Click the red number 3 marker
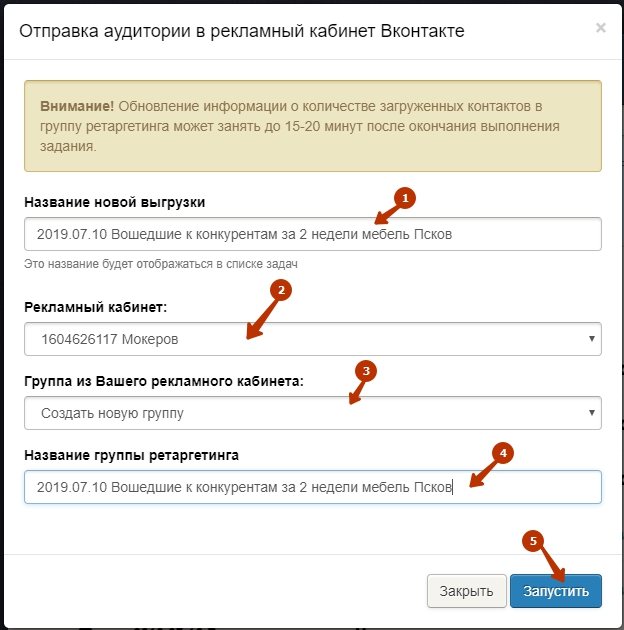This screenshot has height=630, width=624. click(367, 370)
